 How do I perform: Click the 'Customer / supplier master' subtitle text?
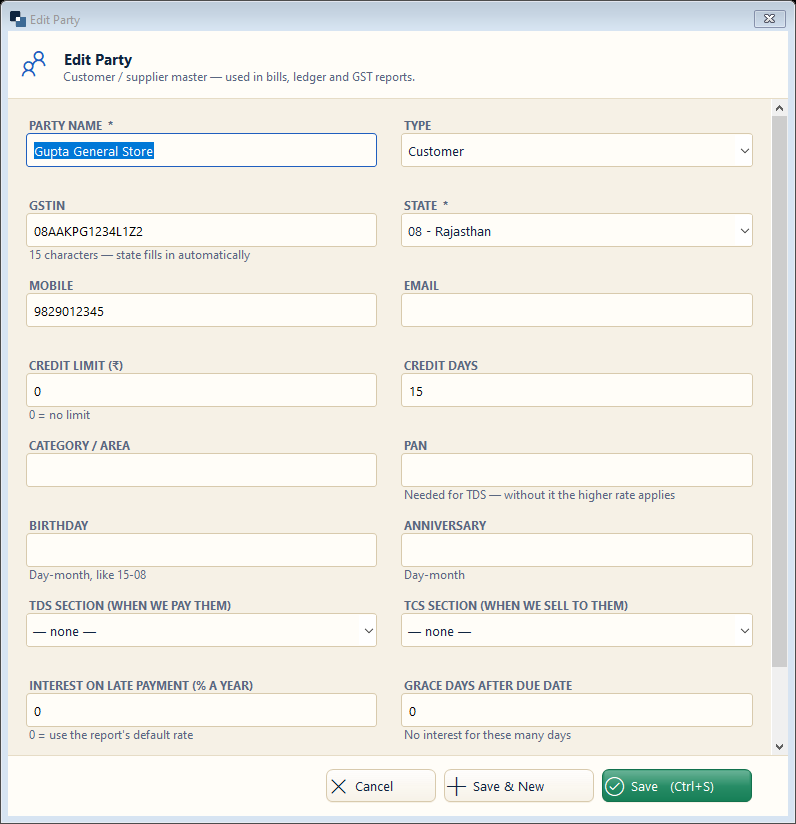tap(239, 77)
